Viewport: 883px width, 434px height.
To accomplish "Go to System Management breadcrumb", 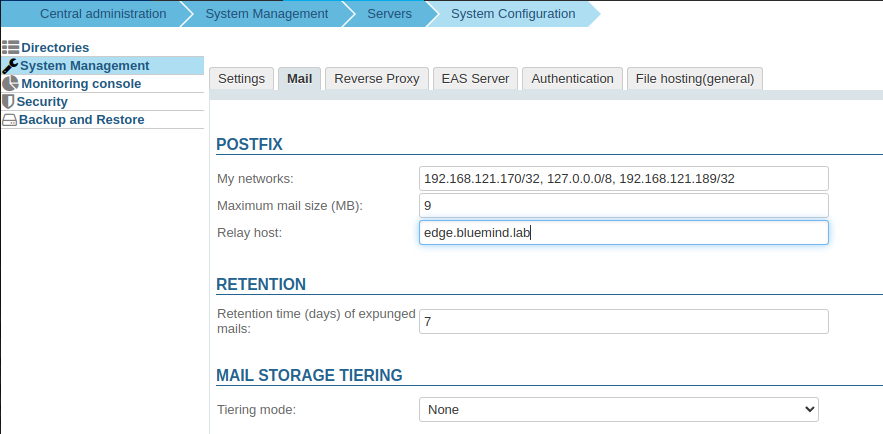I will (266, 14).
